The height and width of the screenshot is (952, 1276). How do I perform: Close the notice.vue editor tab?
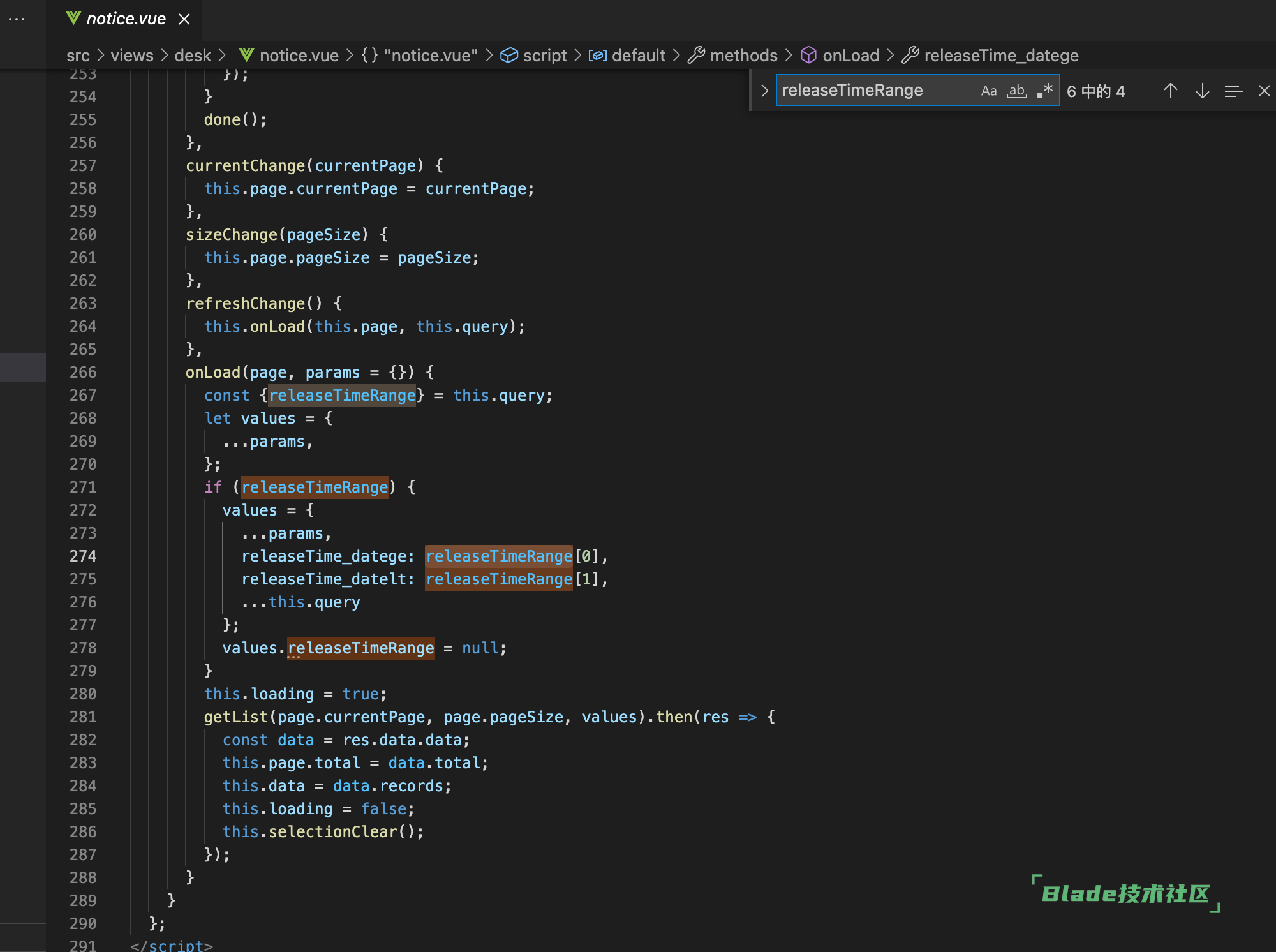[x=184, y=19]
